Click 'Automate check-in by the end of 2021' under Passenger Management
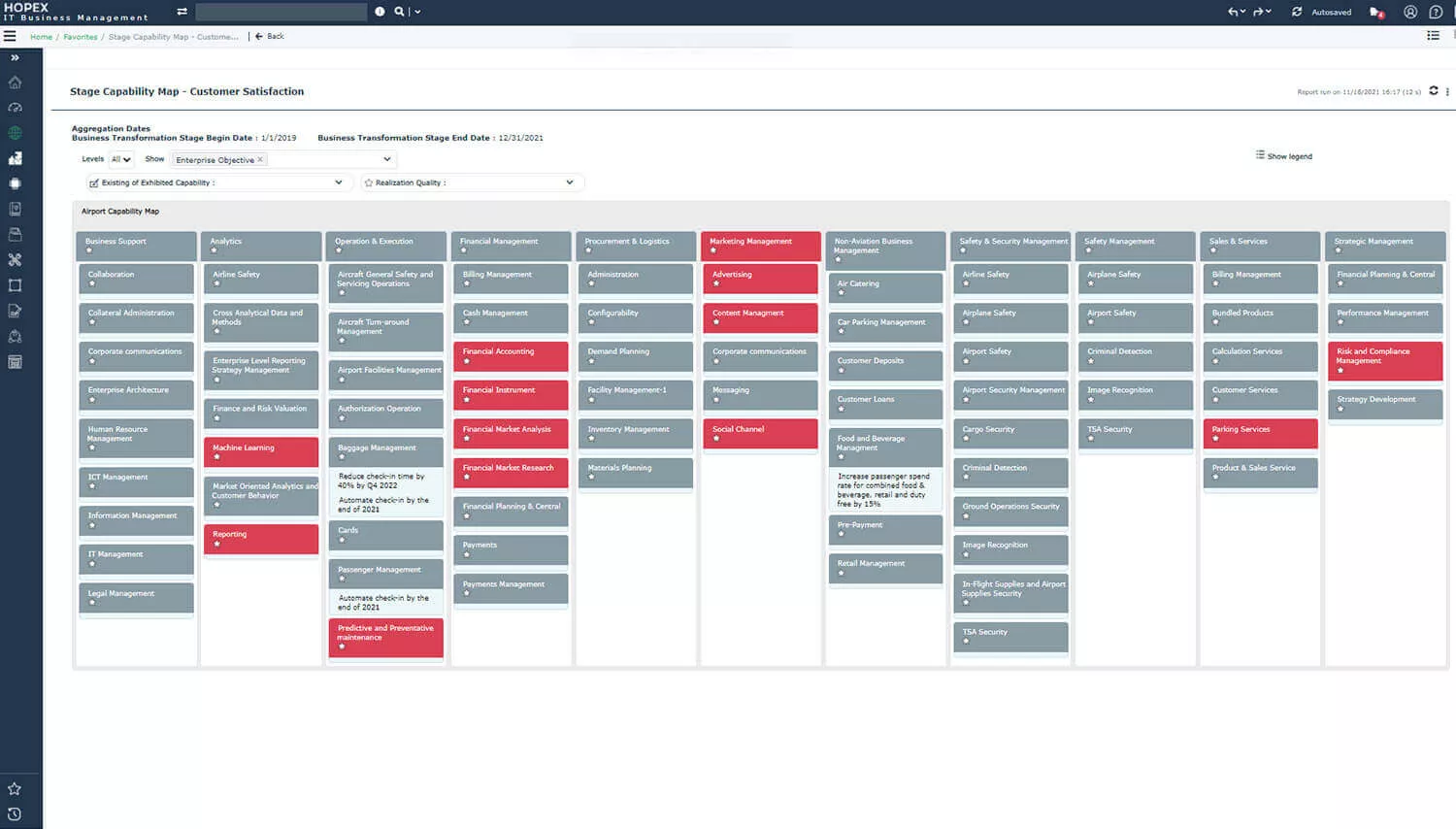The image size is (1456, 829). tap(383, 603)
